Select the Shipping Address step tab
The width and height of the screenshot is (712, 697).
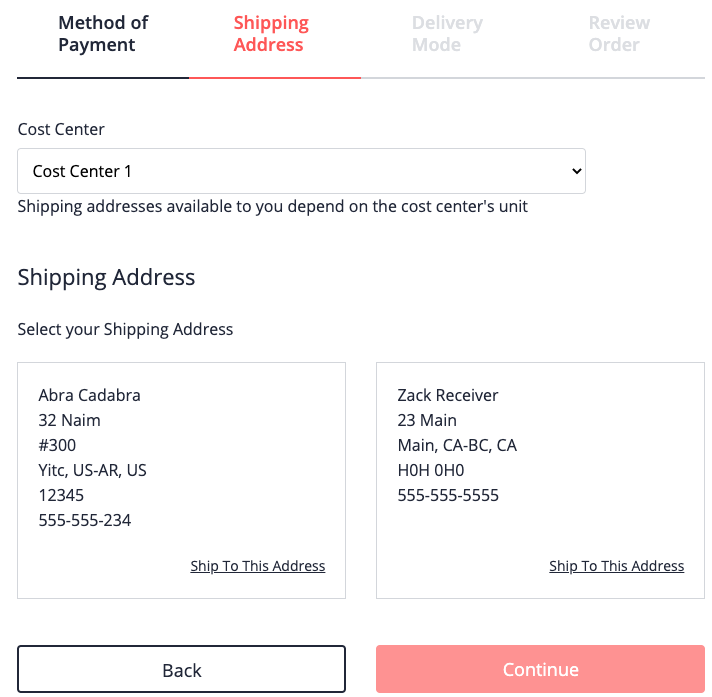271,34
